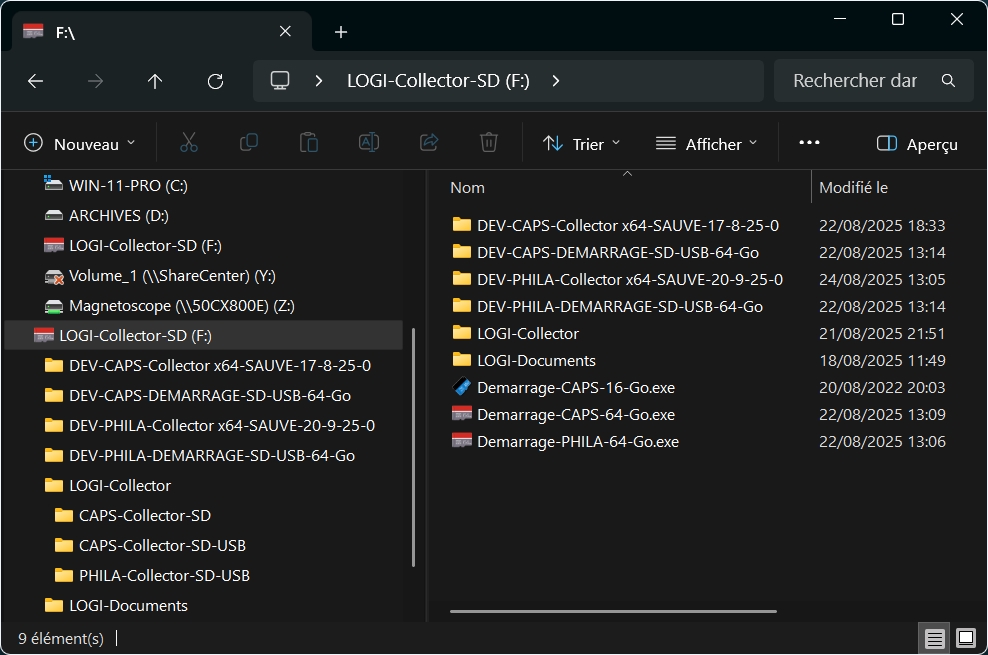
Task: Select Demarrage-CAPS-64-Go.exe file icon
Action: point(462,414)
